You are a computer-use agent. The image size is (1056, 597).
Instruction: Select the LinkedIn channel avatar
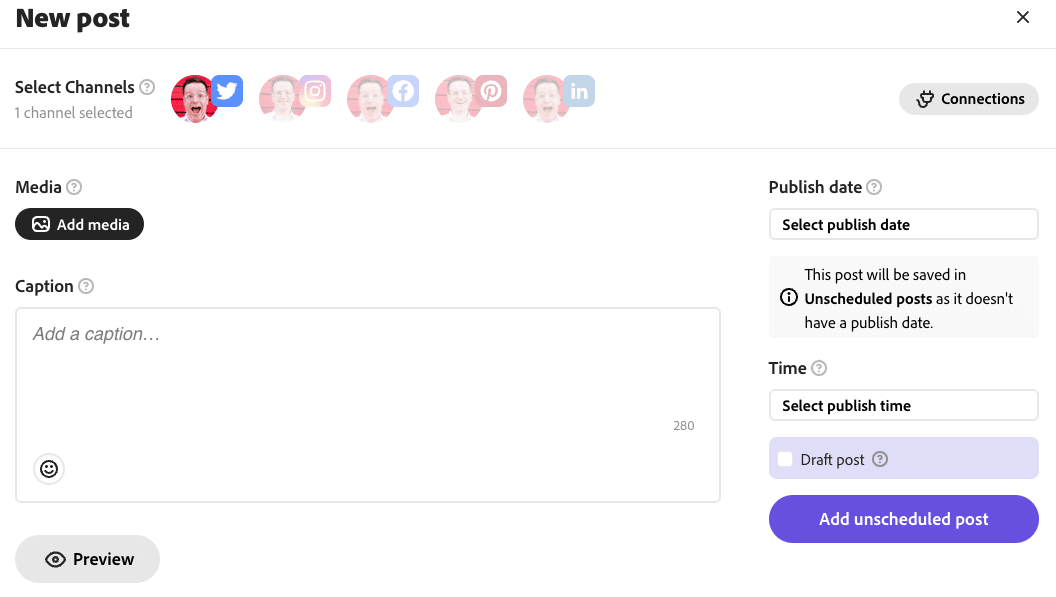pos(548,99)
